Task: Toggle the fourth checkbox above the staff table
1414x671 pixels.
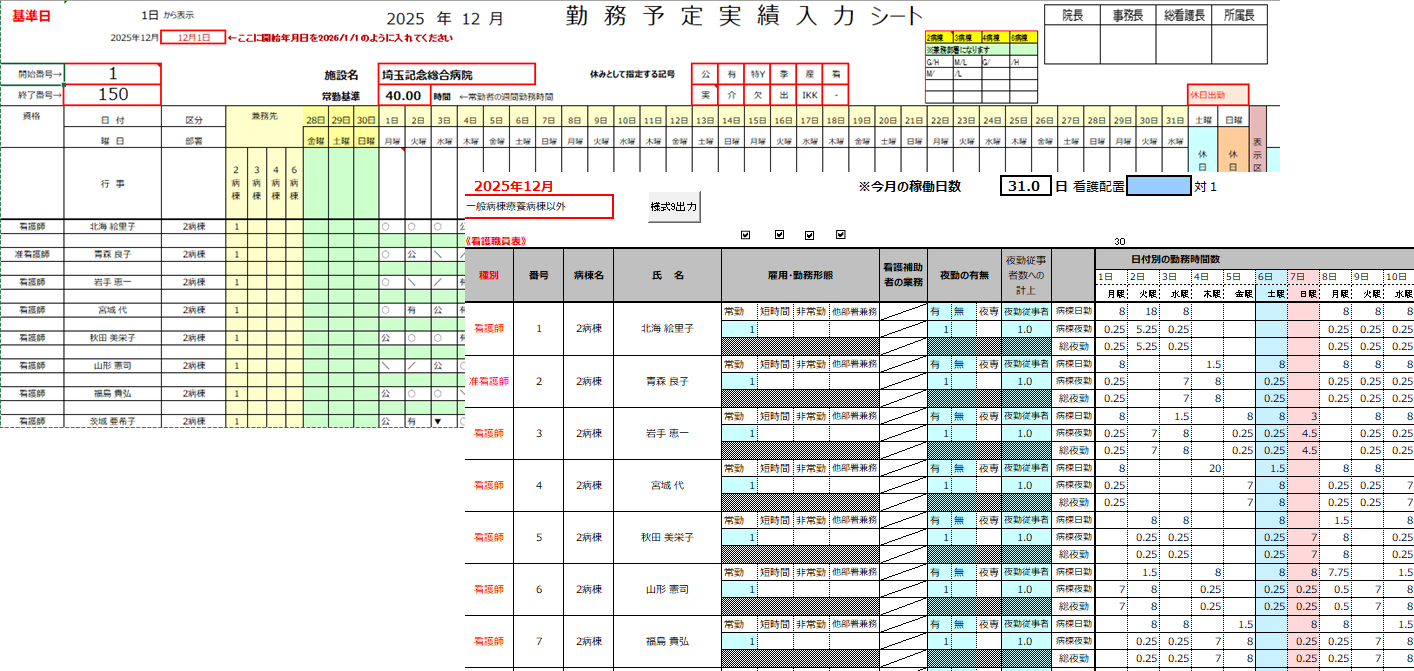Action: [840, 235]
